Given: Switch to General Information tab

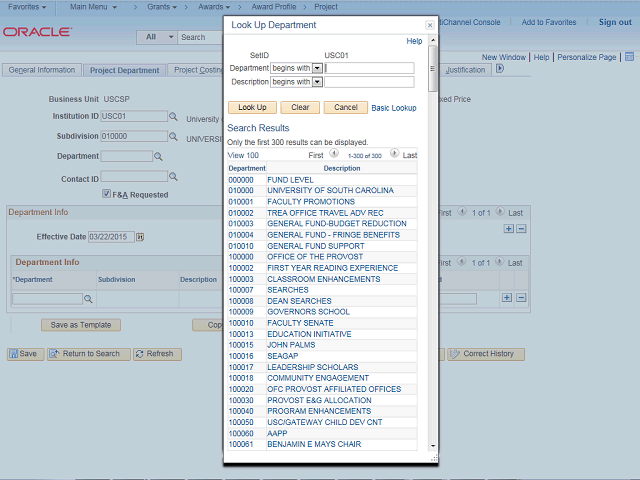Looking at the screenshot, I should [x=42, y=70].
